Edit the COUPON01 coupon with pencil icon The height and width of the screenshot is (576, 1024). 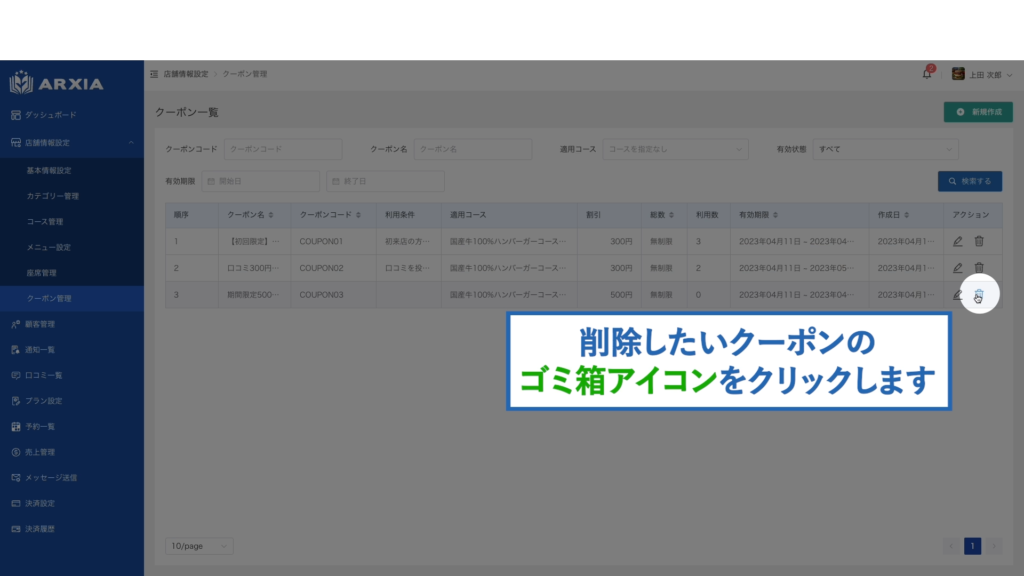958,241
